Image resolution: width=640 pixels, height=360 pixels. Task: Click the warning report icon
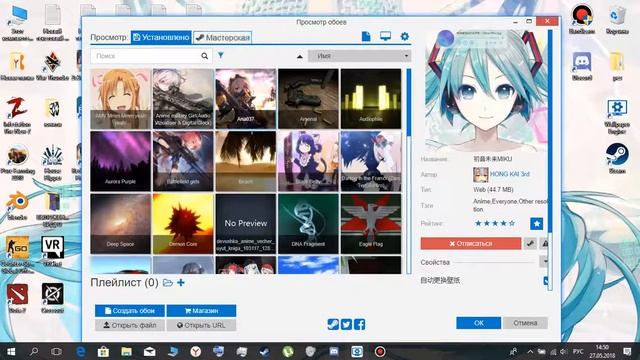pos(544,243)
